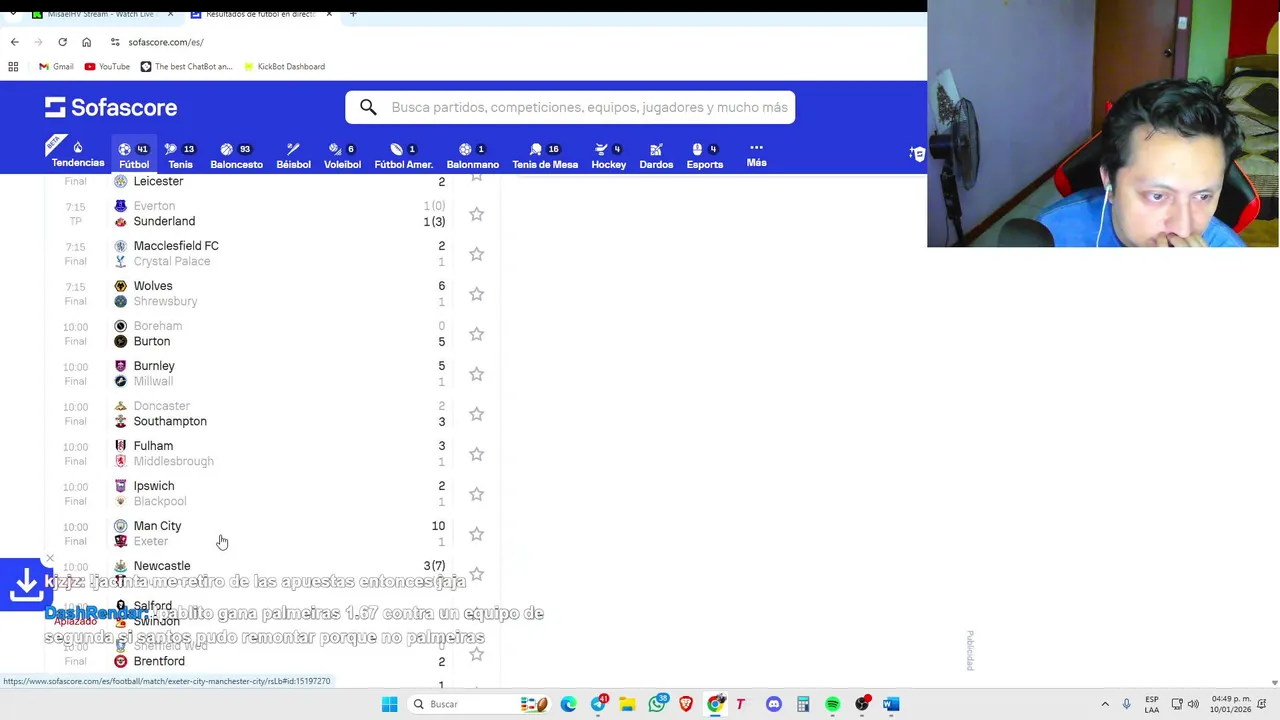1280x720 pixels.
Task: Expand the Más sports menu
Action: (x=756, y=154)
